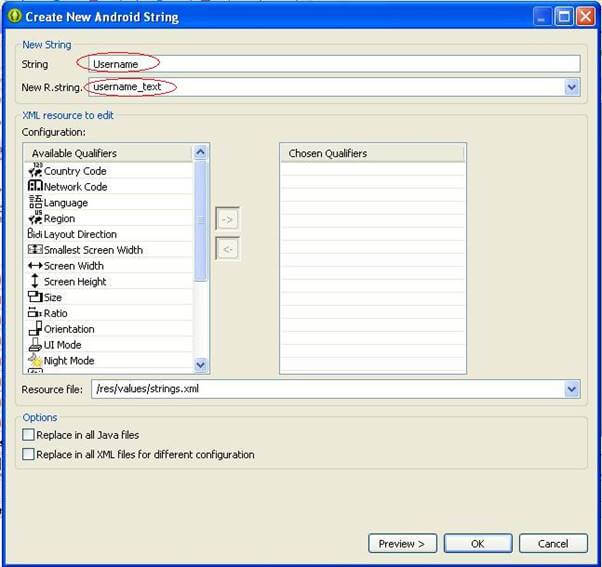Minimize the dialog window
602x567 pixels.
pos(542,17)
